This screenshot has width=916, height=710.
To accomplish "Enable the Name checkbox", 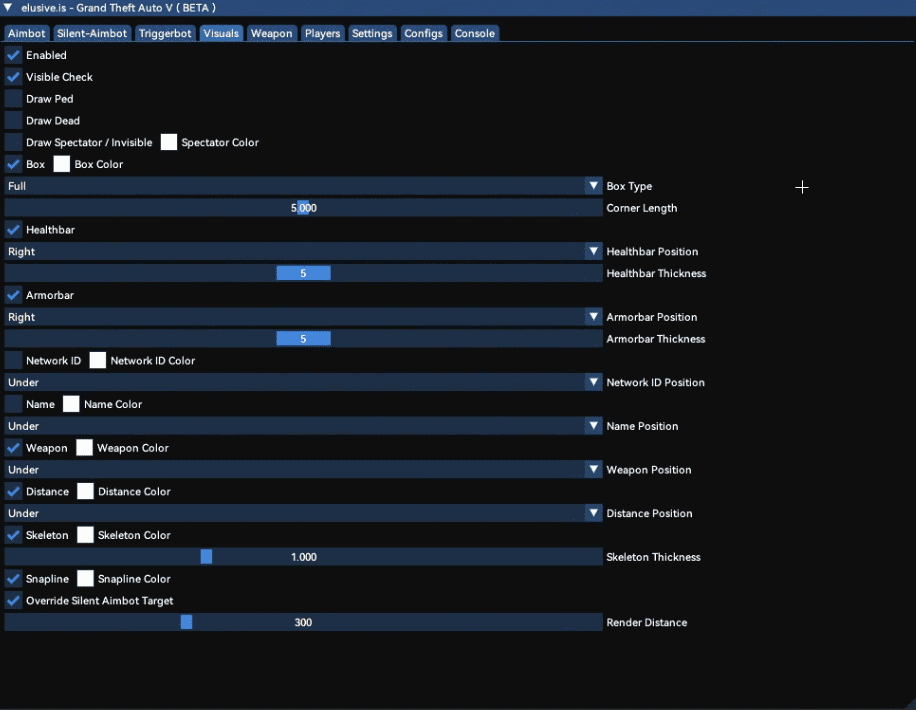I will pos(13,404).
